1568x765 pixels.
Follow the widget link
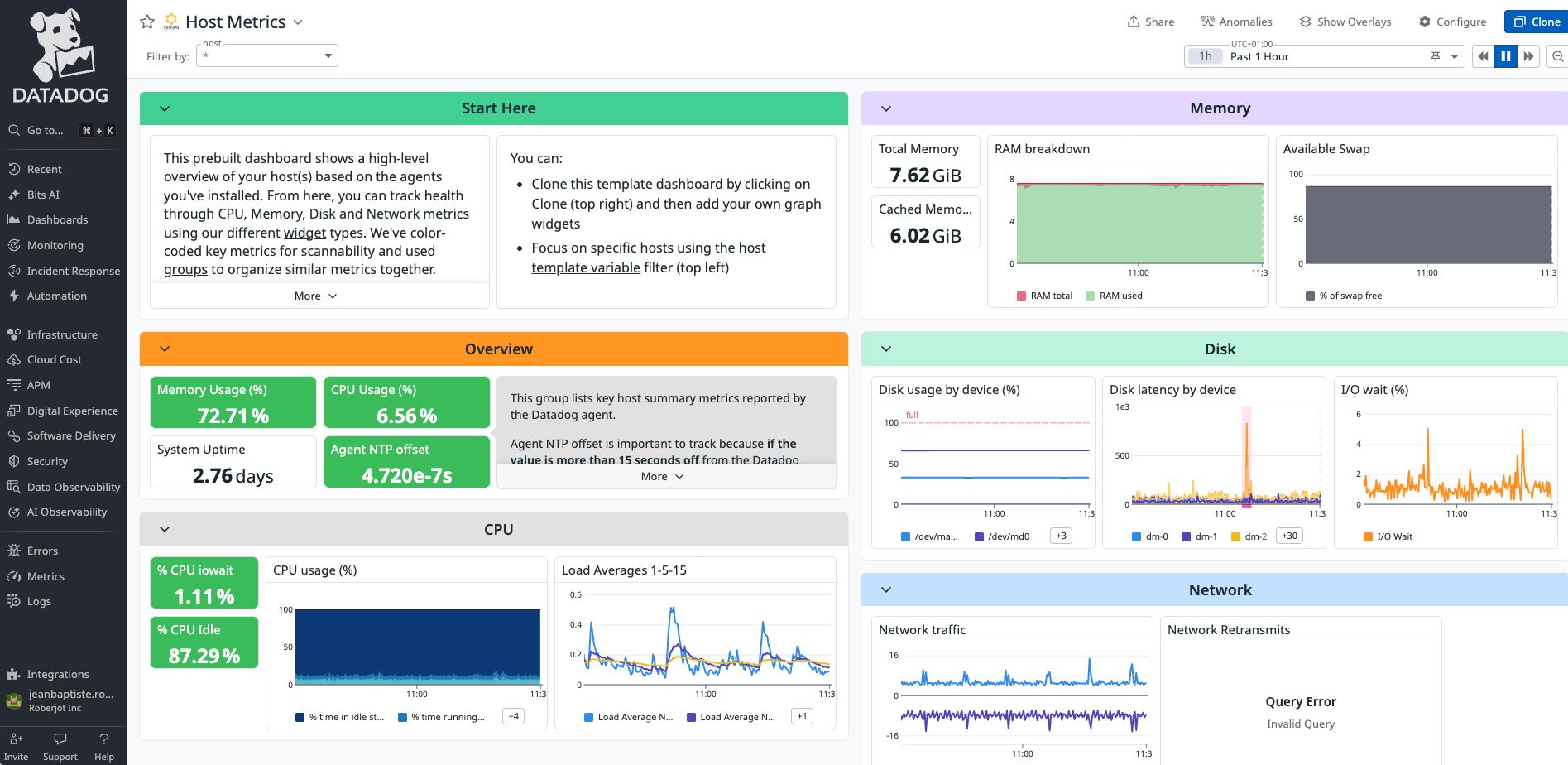pos(304,233)
